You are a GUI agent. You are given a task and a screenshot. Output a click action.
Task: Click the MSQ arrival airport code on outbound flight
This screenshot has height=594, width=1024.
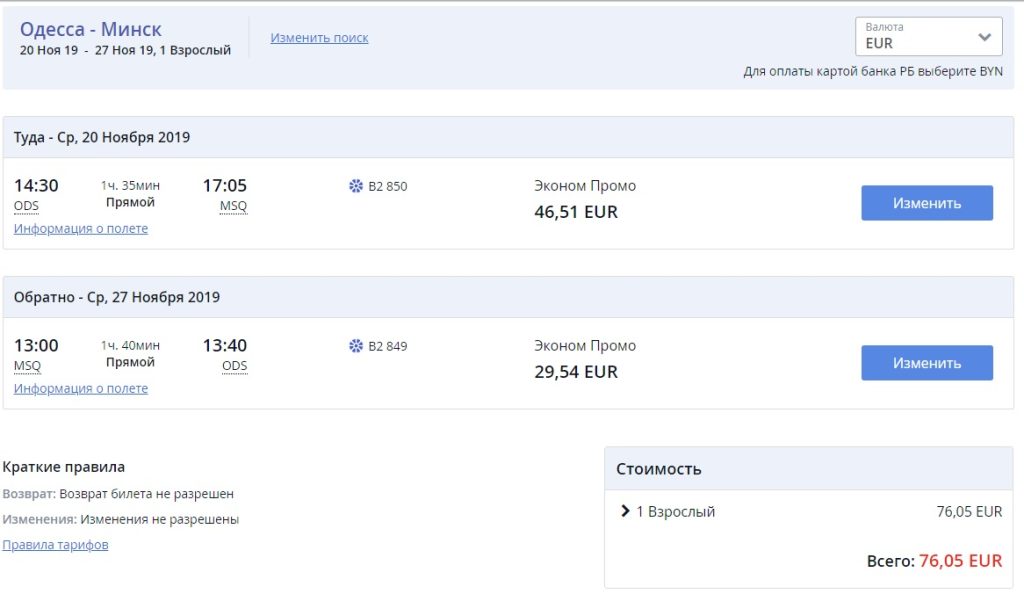(233, 206)
